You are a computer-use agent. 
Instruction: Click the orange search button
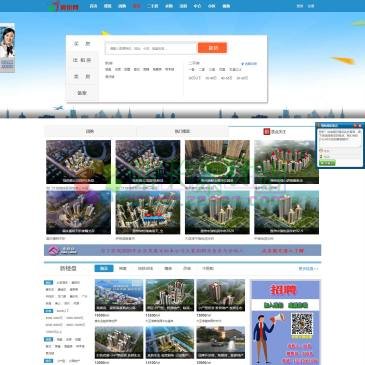pos(212,48)
